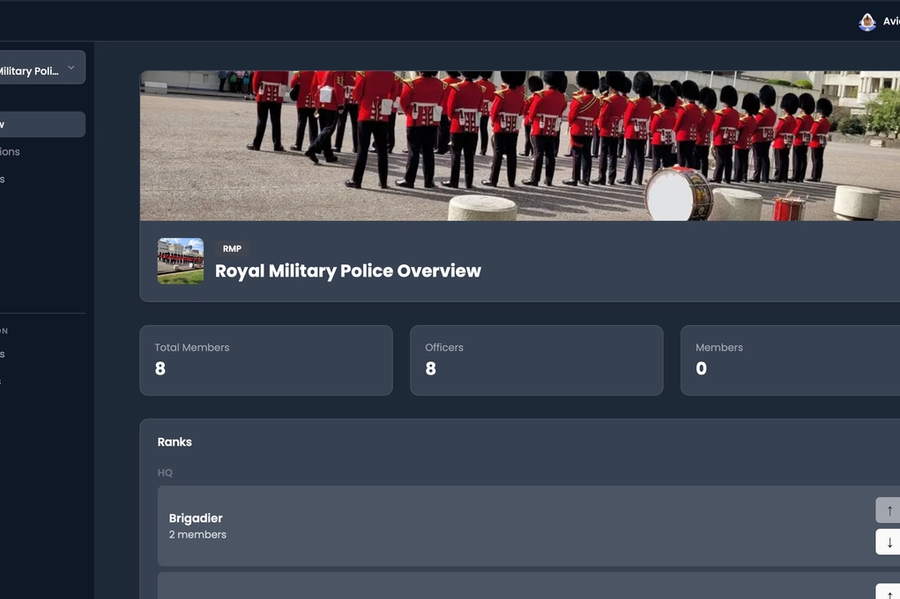
Task: Select the Officers stat card
Action: [537, 360]
